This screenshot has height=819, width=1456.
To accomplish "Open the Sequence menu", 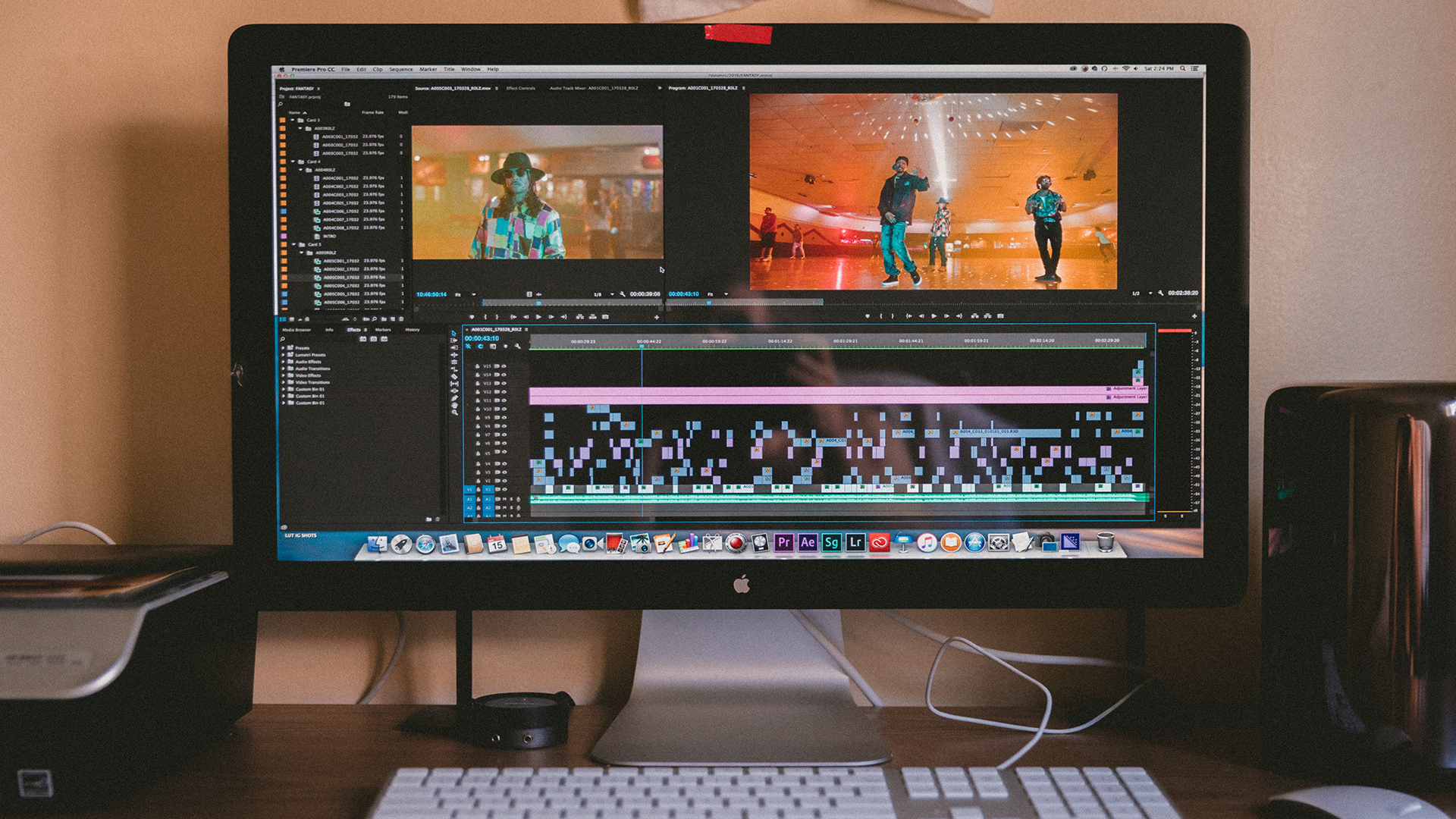I will [x=400, y=69].
